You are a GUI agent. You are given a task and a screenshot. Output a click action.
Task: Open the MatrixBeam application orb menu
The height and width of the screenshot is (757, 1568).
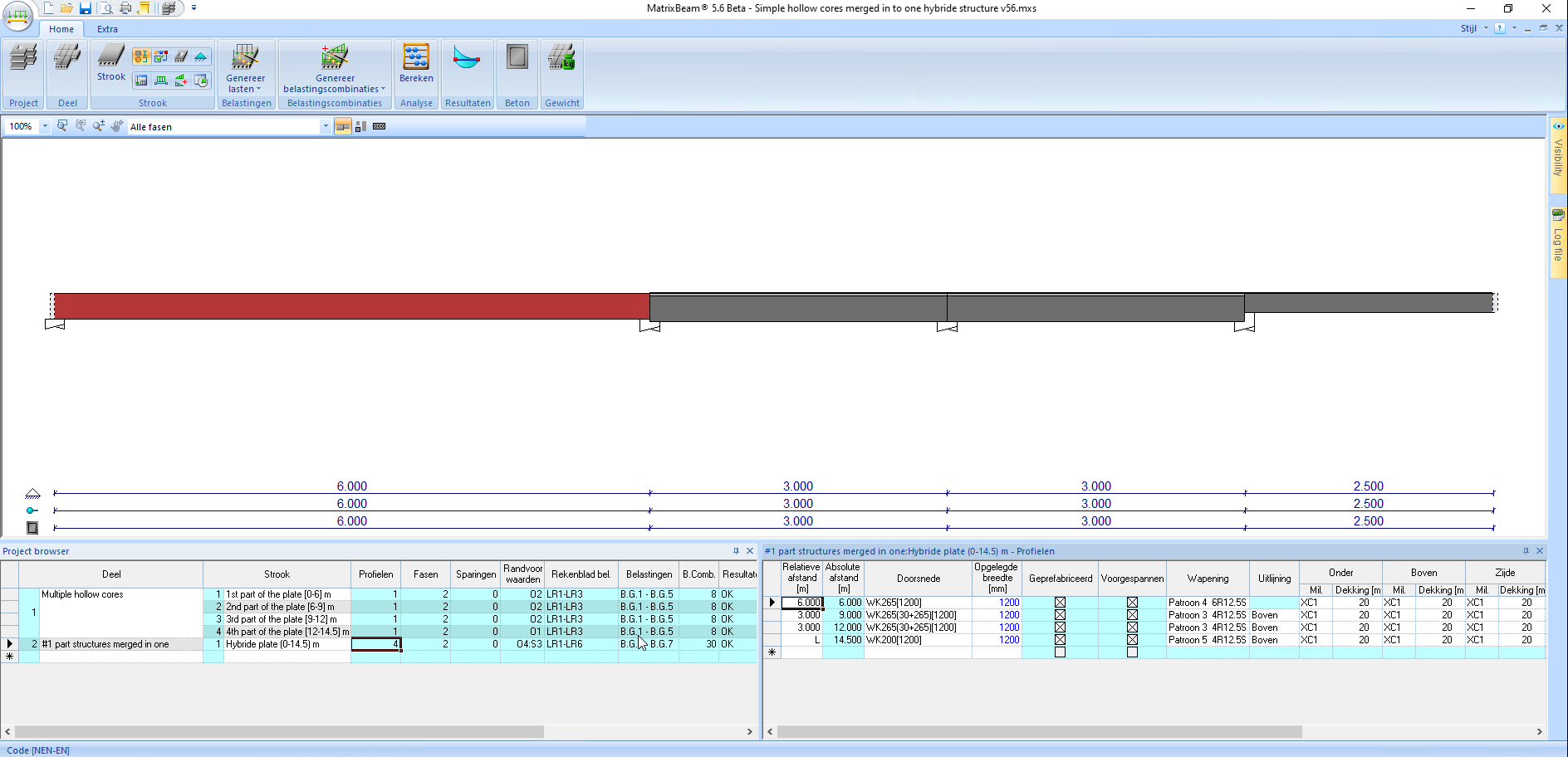[x=17, y=15]
